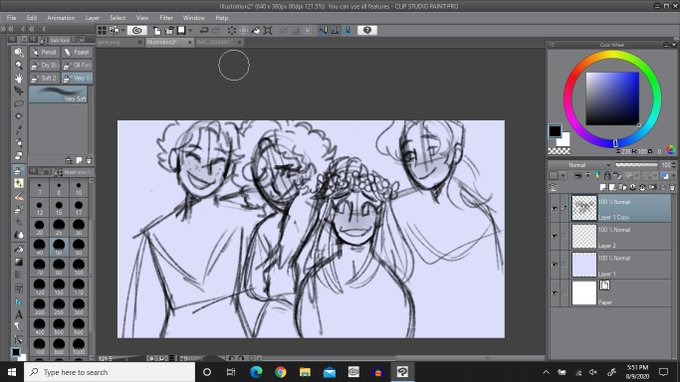This screenshot has height=382, width=680.
Task: Click the Fill command icon in command bar
Action: click(256, 30)
